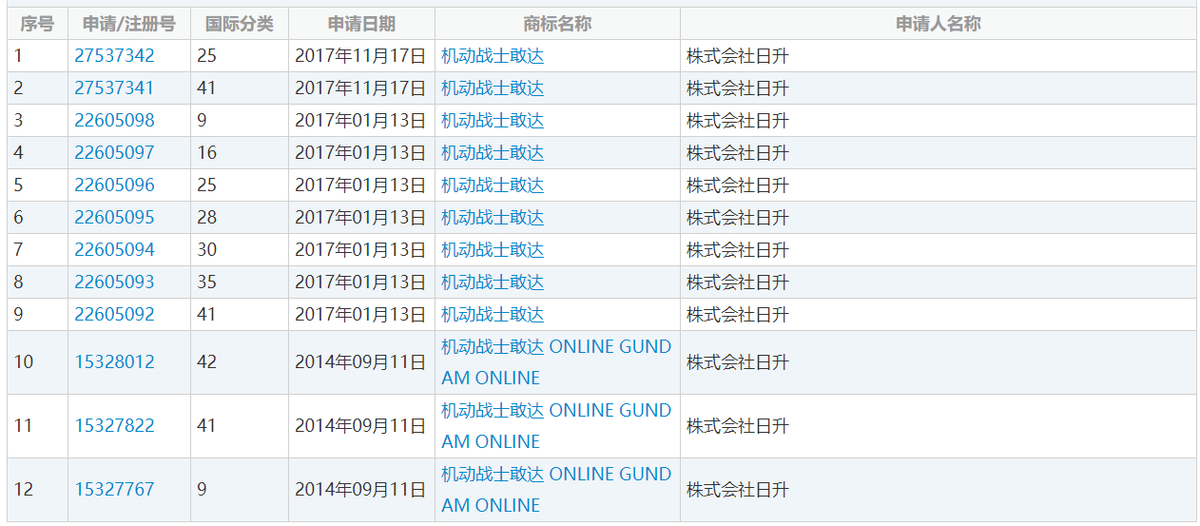
Task: Open registration number 27537342 link
Action: (x=114, y=56)
